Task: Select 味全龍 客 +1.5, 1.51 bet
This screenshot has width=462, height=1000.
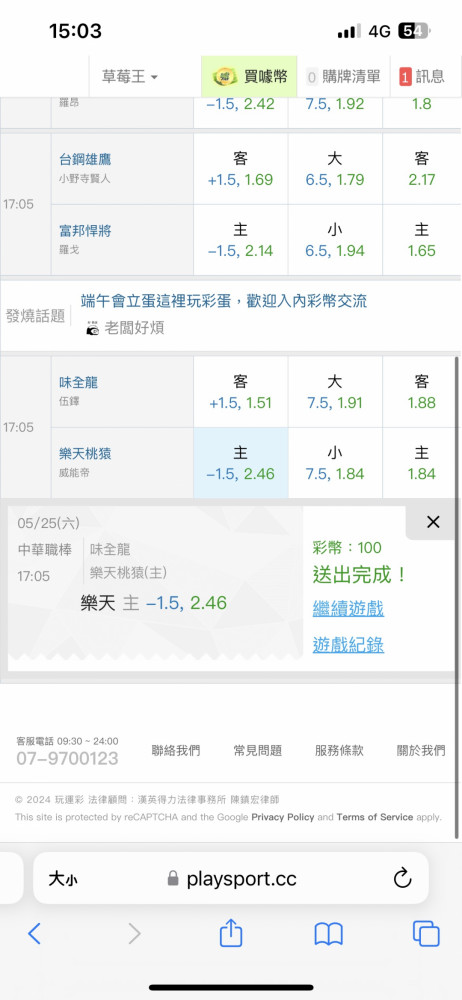Action: click(x=241, y=392)
